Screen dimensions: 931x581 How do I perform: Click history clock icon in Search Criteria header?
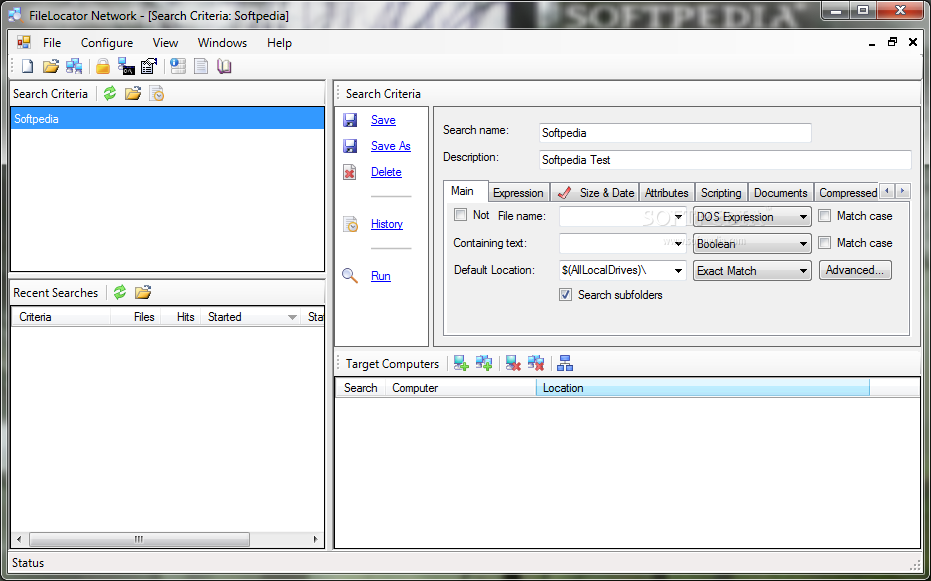point(156,94)
